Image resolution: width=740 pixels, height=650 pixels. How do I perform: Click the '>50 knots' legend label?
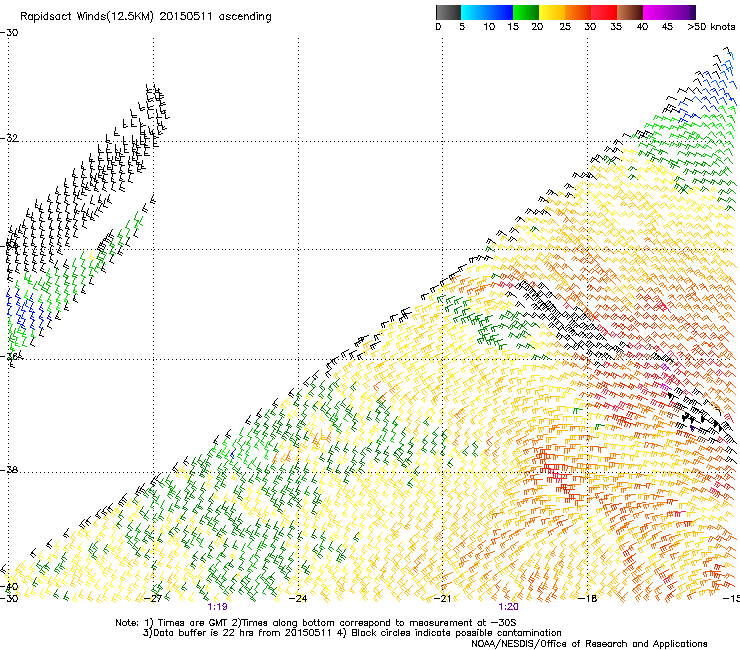[x=711, y=27]
